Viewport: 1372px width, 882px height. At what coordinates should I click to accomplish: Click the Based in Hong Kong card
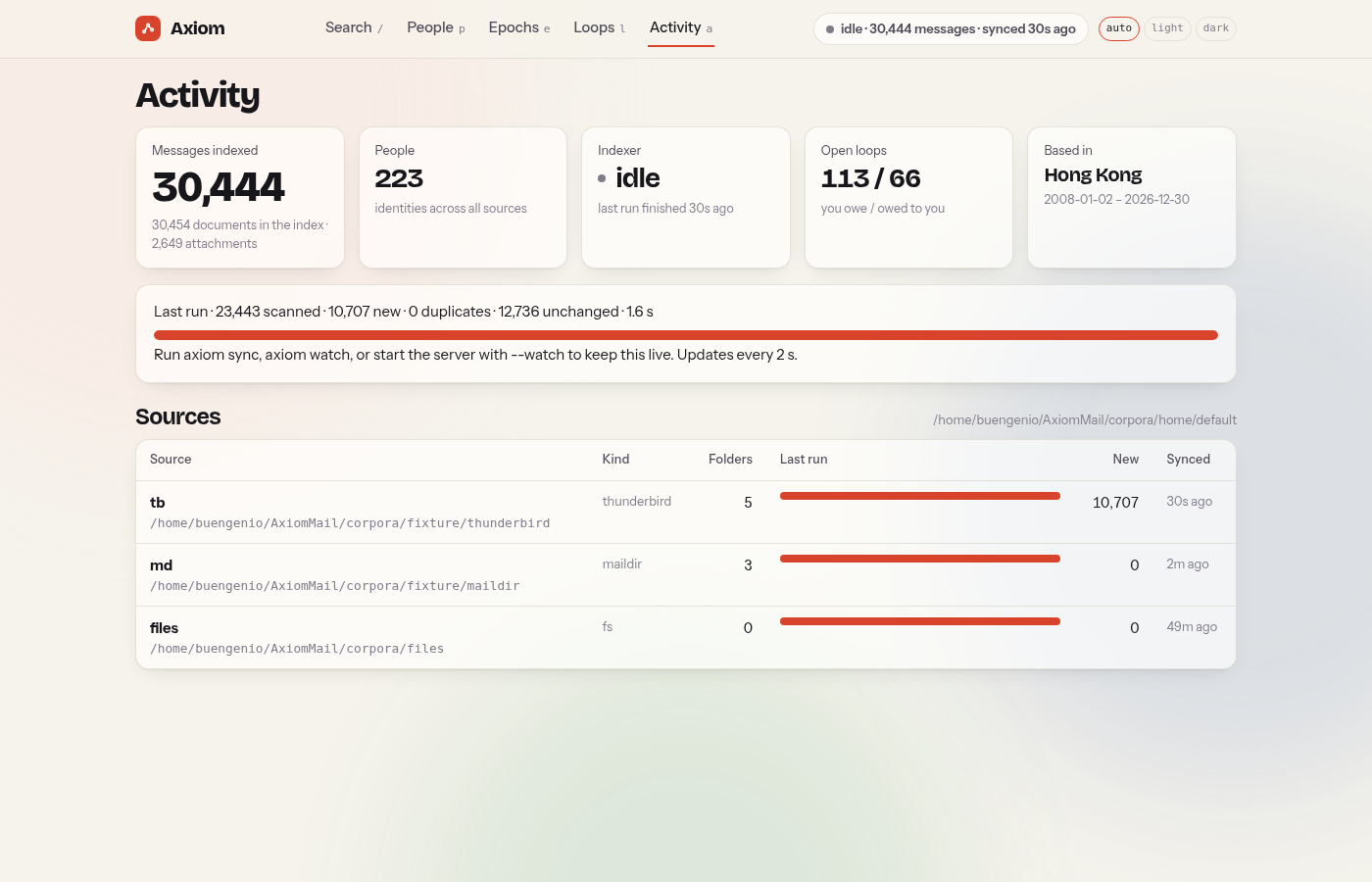point(1132,197)
